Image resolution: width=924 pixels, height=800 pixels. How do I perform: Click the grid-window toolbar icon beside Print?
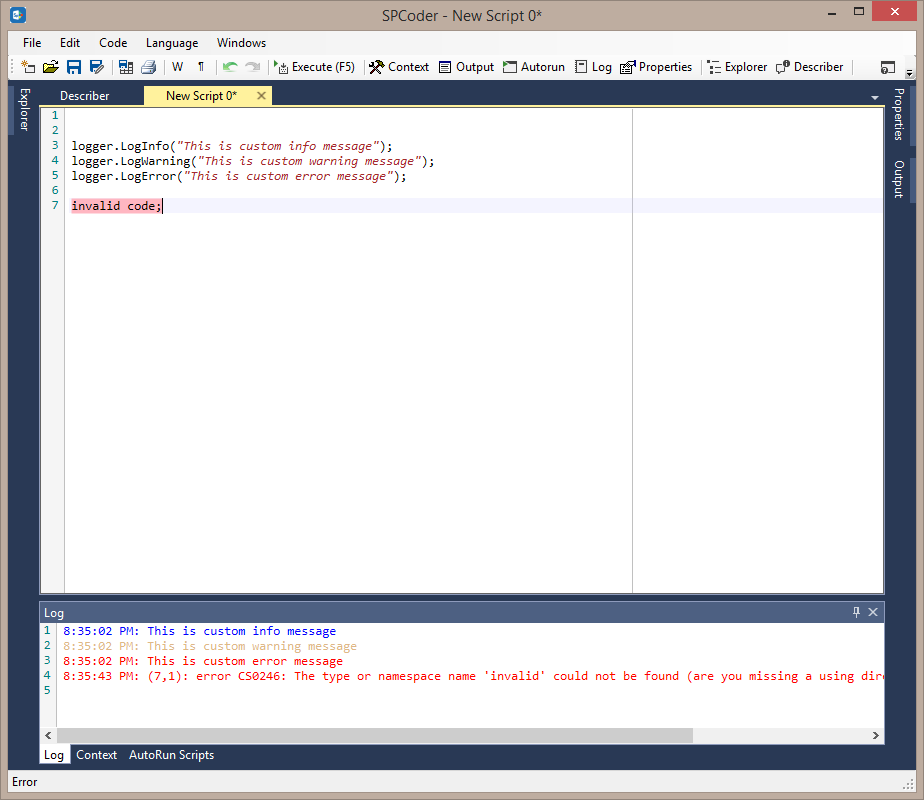pos(126,67)
